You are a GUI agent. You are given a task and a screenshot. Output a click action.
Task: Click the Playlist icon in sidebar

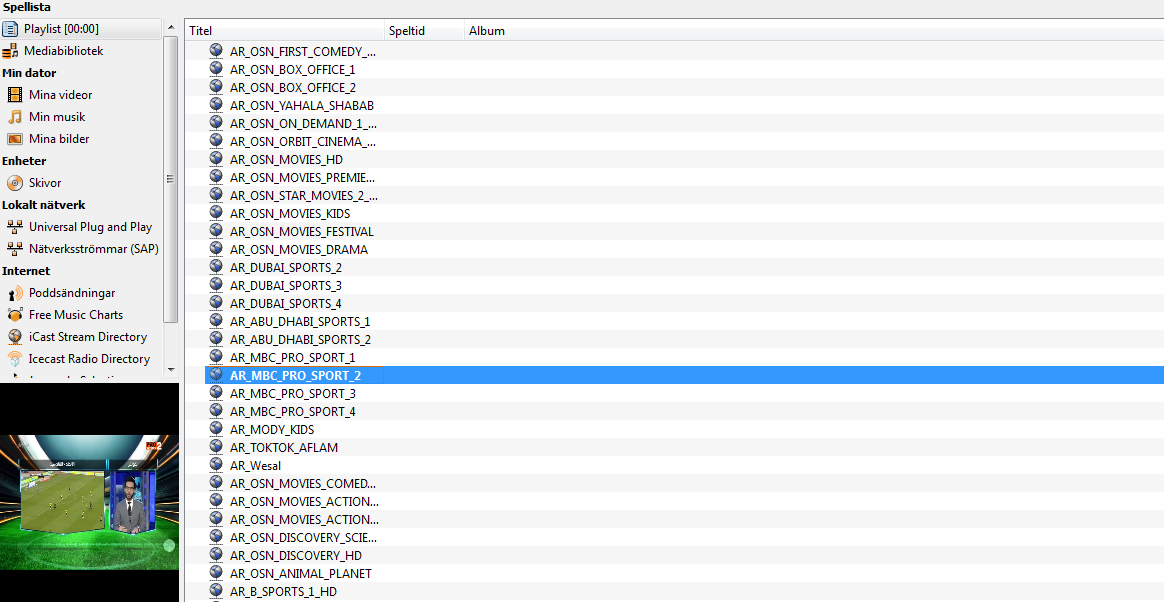click(10, 29)
